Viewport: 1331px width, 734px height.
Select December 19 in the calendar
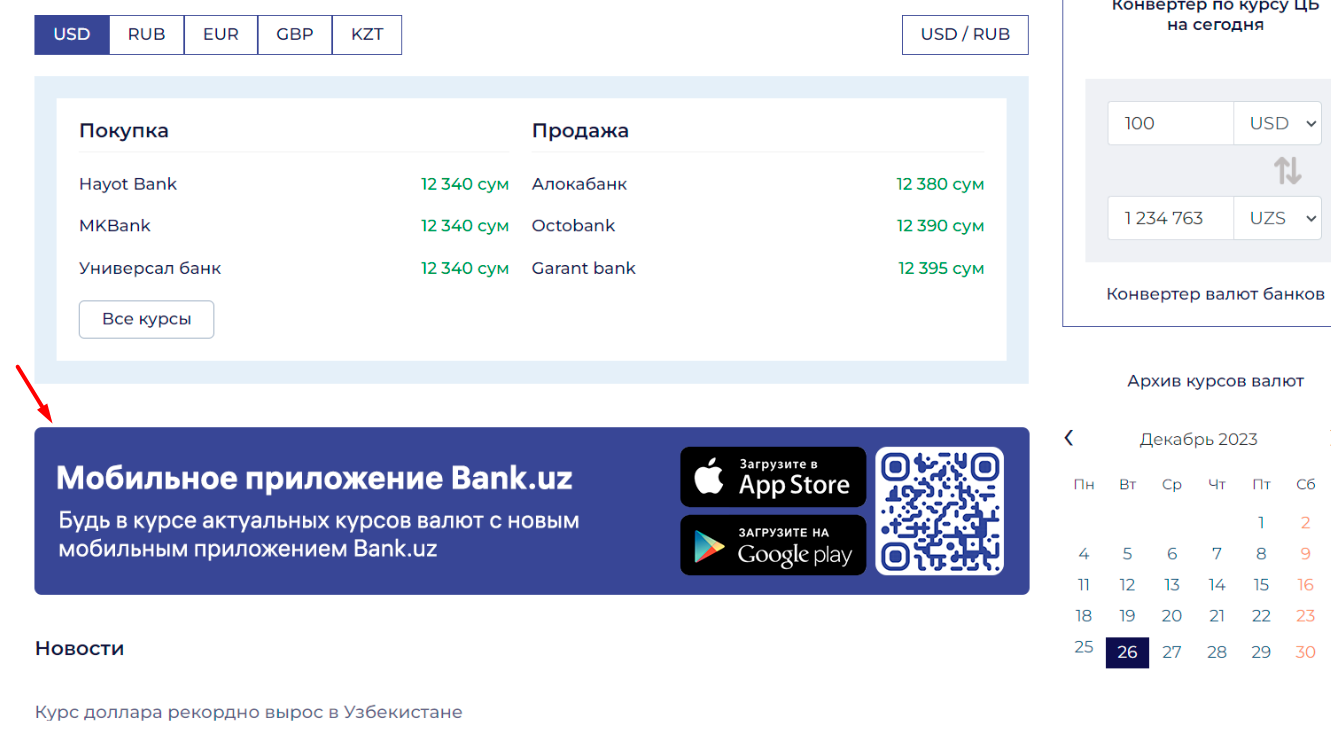tap(1127, 616)
